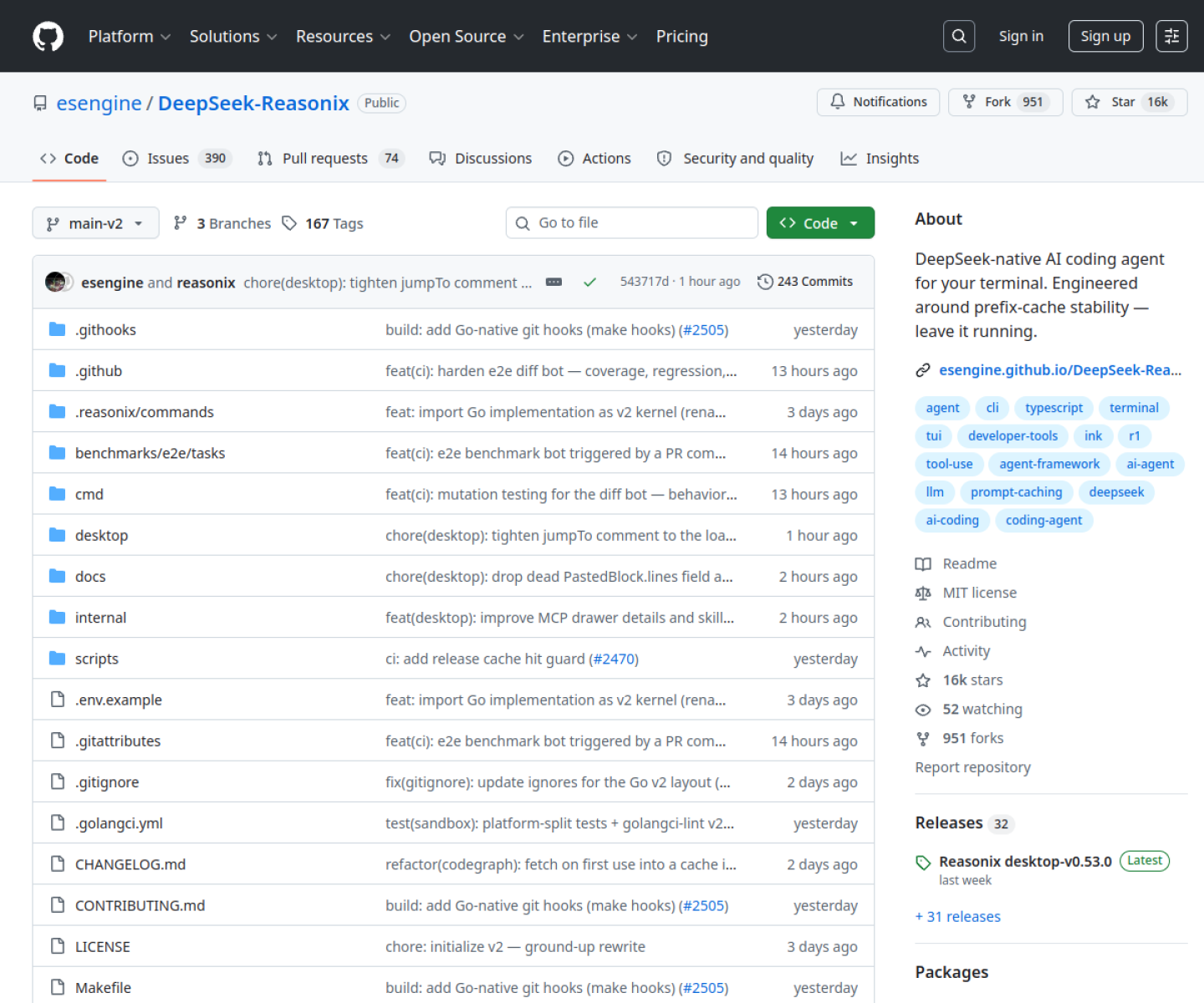Click the Notifications bell button
Screen dimensions: 1204x1003
[x=878, y=102]
